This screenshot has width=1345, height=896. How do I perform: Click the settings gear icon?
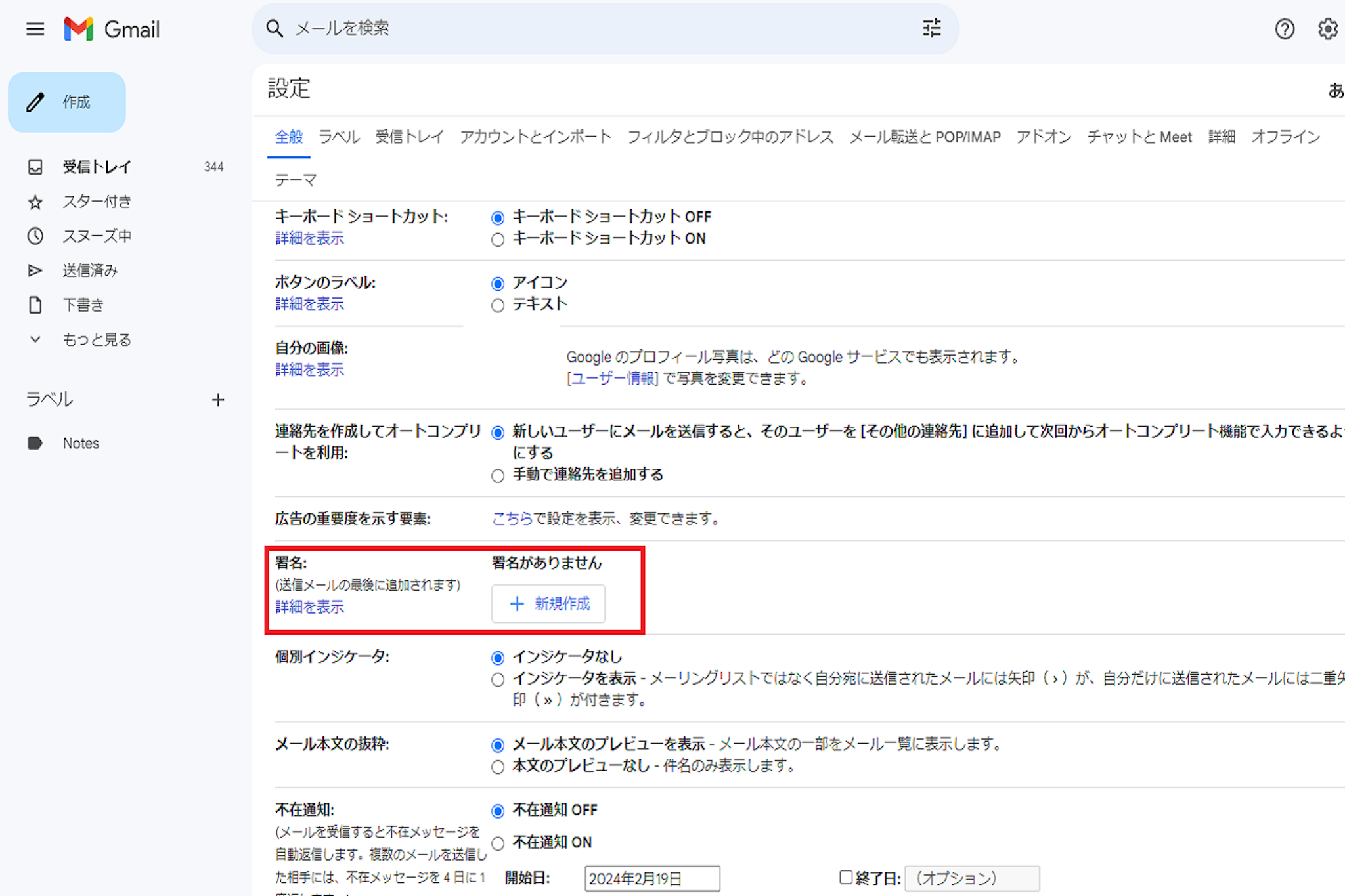[x=1327, y=29]
